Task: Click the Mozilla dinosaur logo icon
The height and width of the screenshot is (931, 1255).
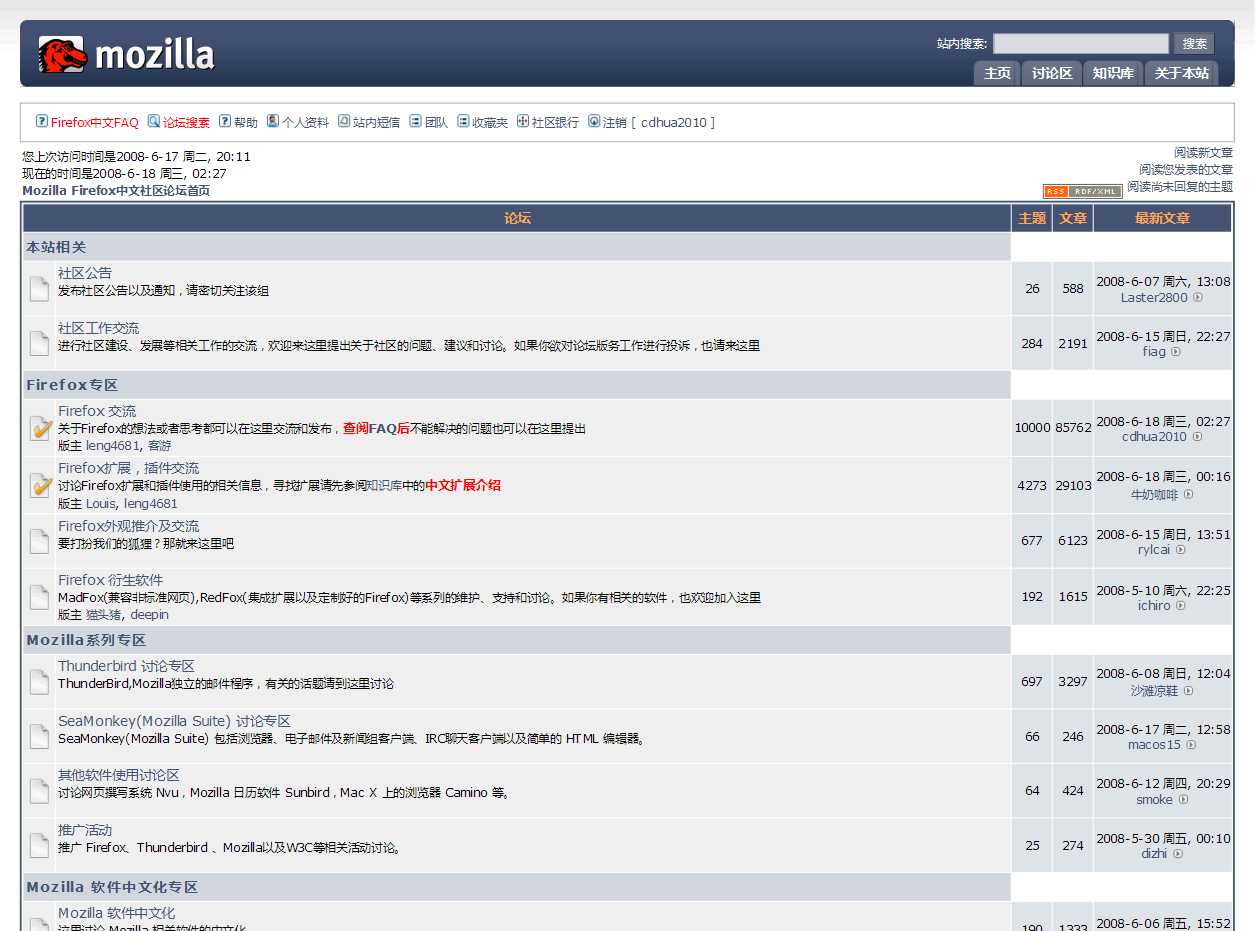Action: pos(63,54)
